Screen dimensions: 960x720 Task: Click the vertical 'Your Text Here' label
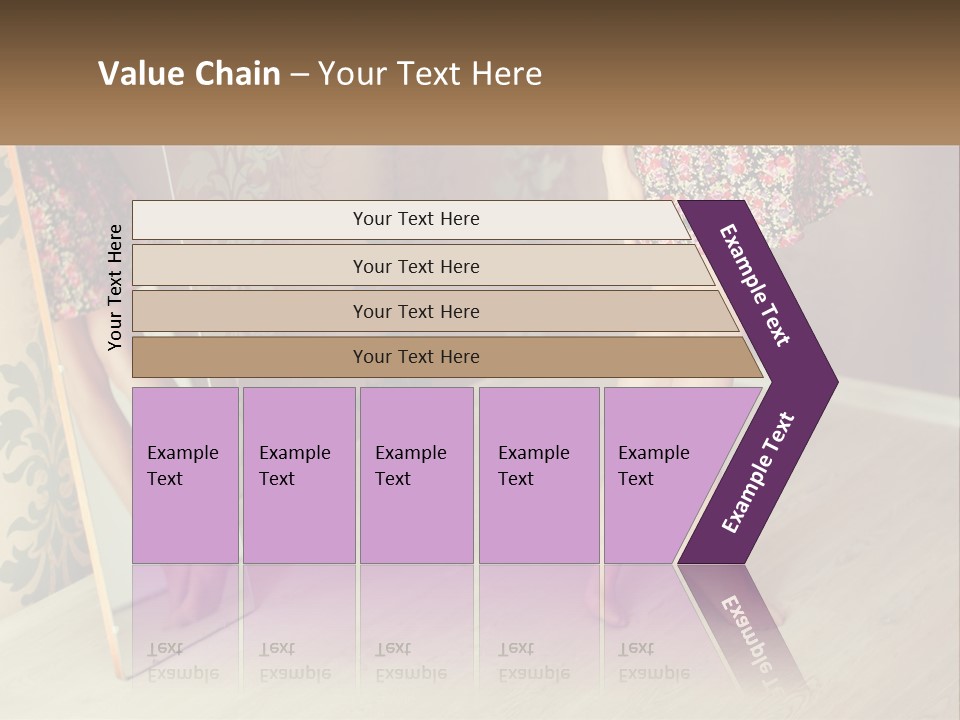tap(115, 287)
